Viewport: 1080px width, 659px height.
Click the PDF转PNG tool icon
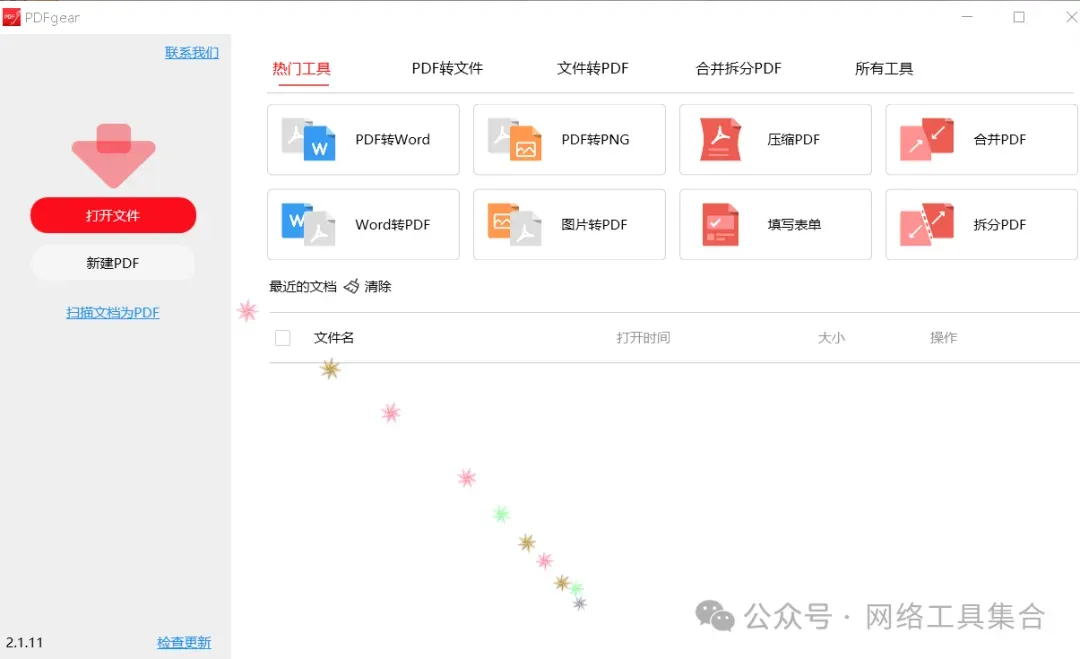pos(515,139)
